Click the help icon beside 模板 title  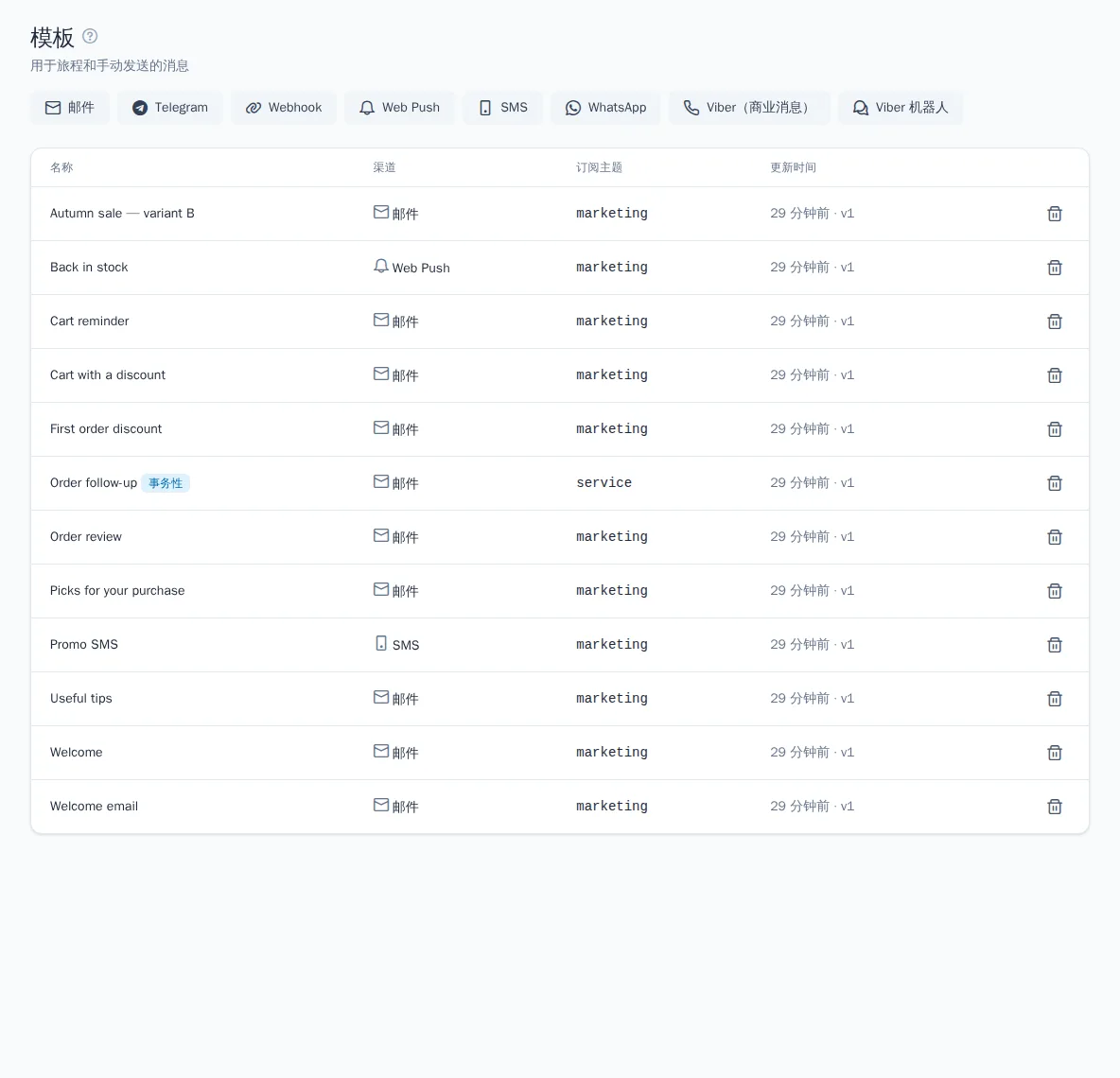(x=90, y=36)
